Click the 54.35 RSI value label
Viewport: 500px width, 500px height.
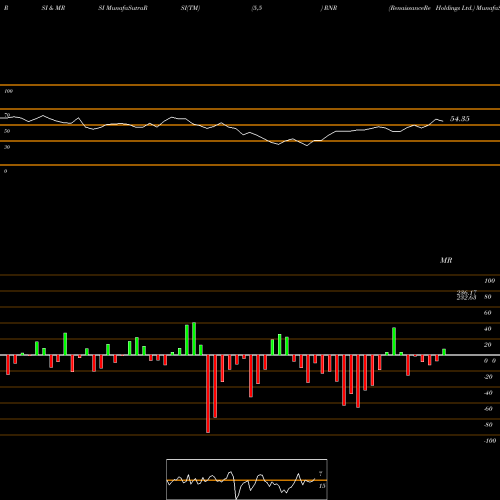click(460, 119)
